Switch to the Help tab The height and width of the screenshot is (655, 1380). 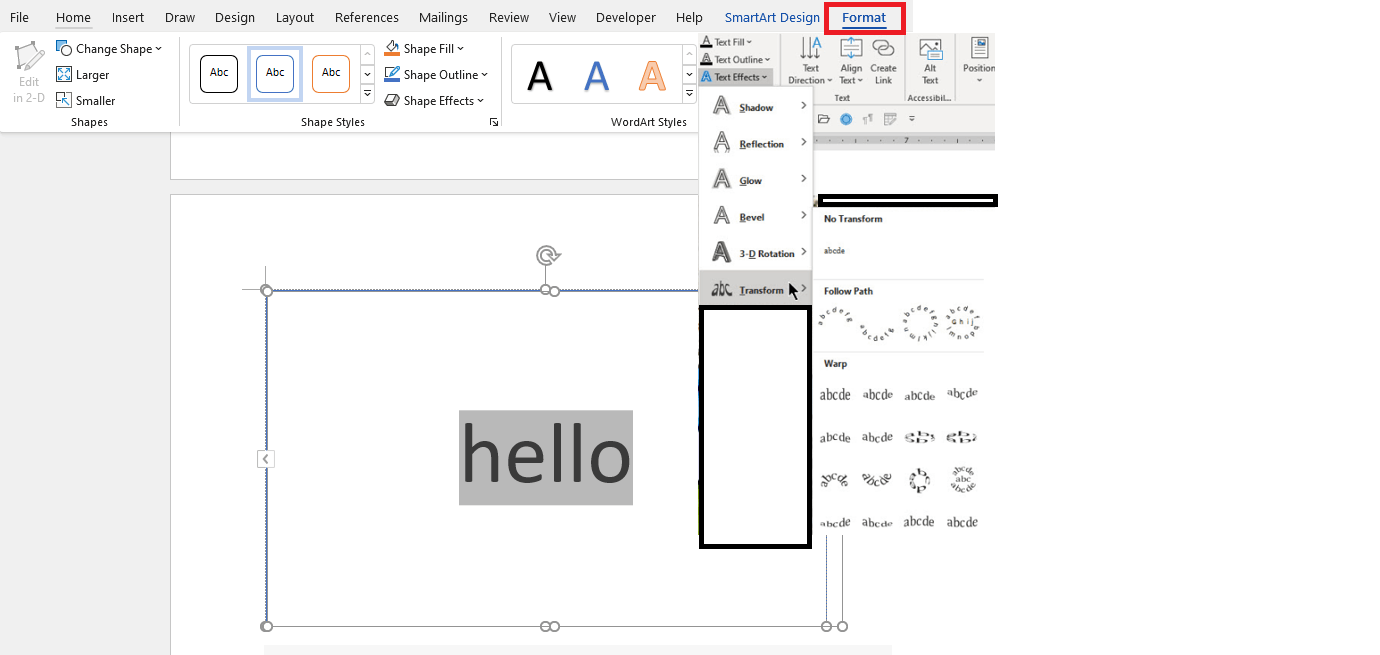[x=689, y=17]
